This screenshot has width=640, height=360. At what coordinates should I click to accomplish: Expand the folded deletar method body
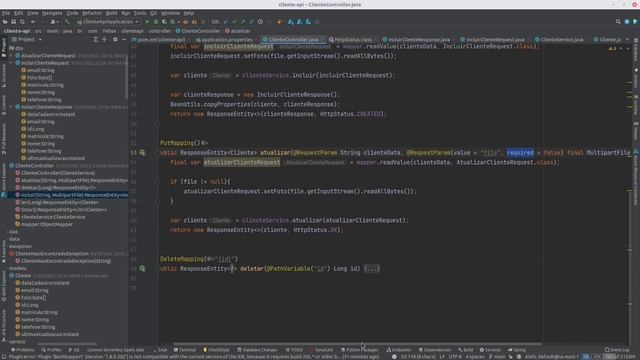(x=372, y=269)
